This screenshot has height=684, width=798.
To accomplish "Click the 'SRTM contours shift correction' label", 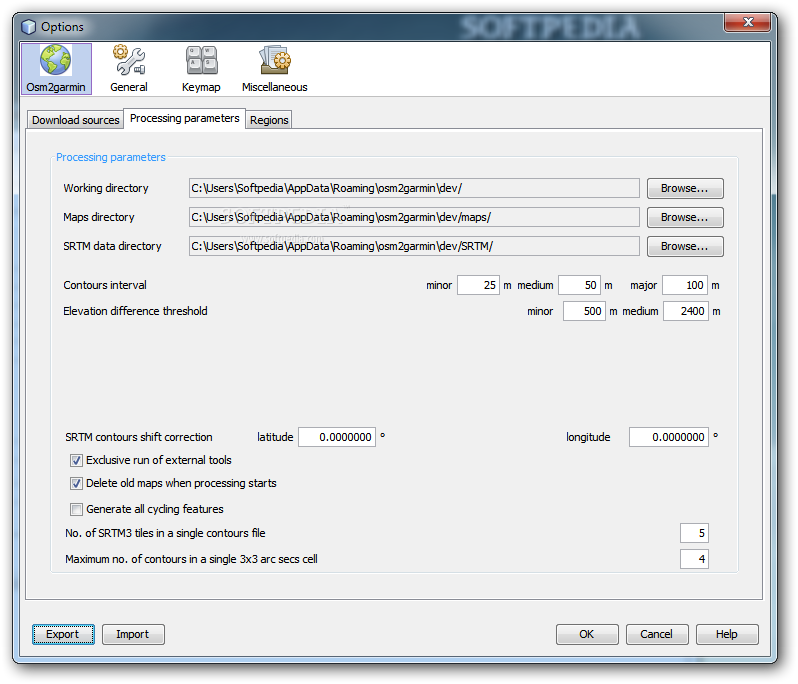I will point(138,438).
